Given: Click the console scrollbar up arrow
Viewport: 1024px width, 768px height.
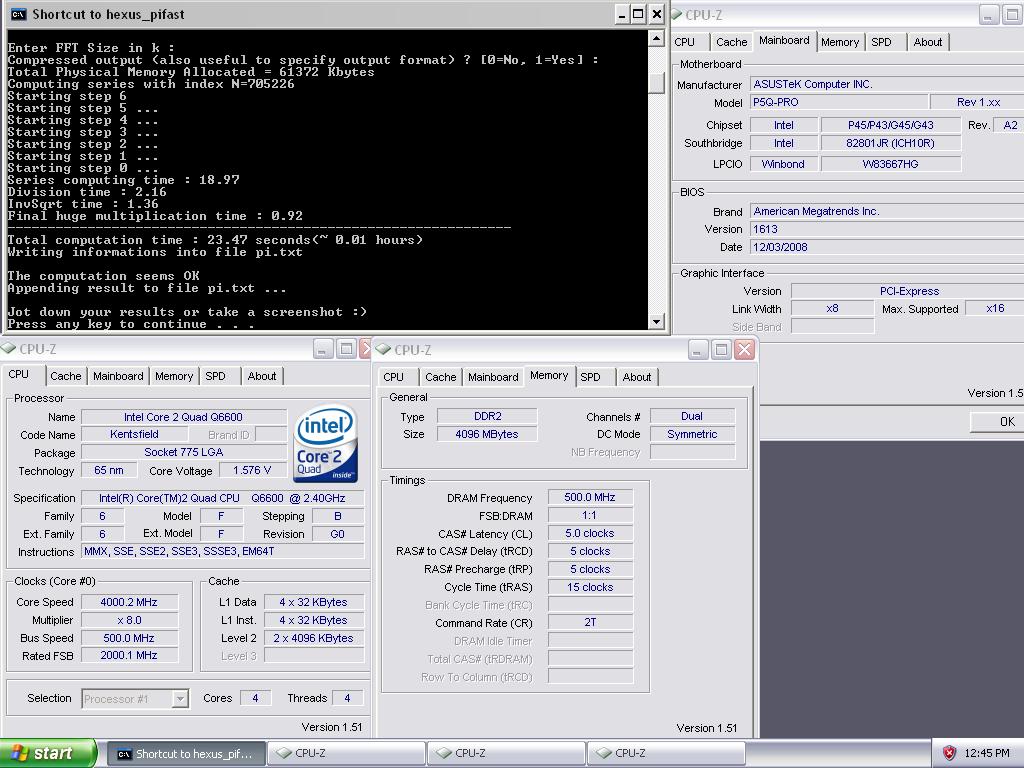Looking at the screenshot, I should 656,39.
